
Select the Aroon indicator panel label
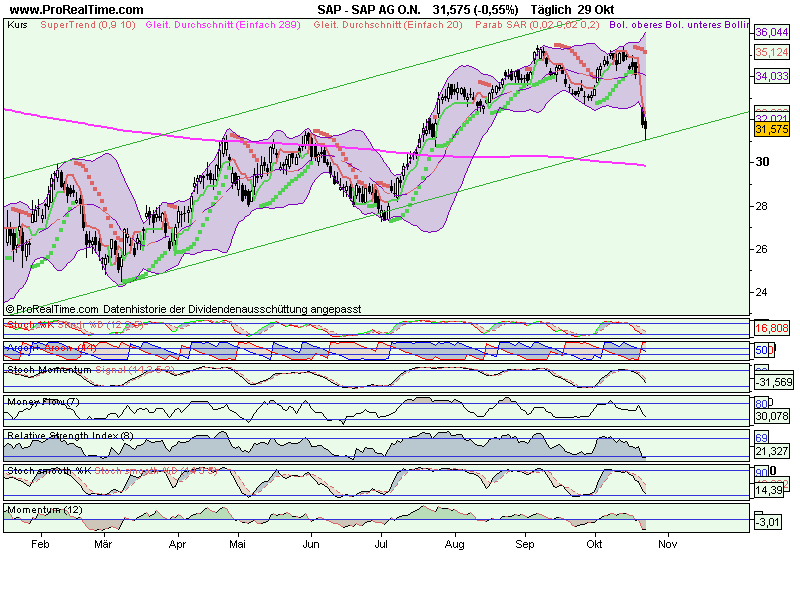(51, 348)
